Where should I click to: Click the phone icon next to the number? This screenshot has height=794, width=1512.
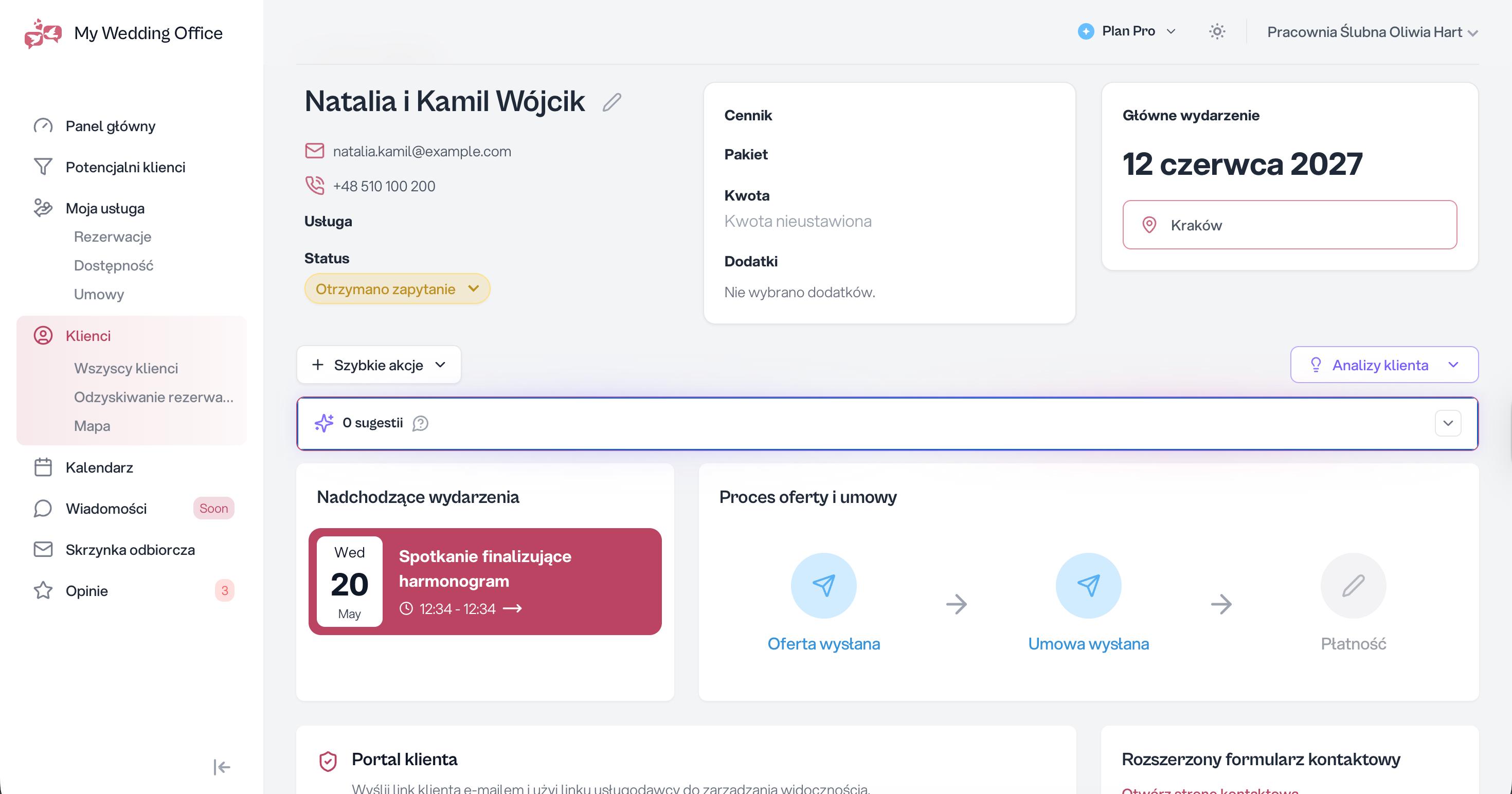tap(315, 186)
